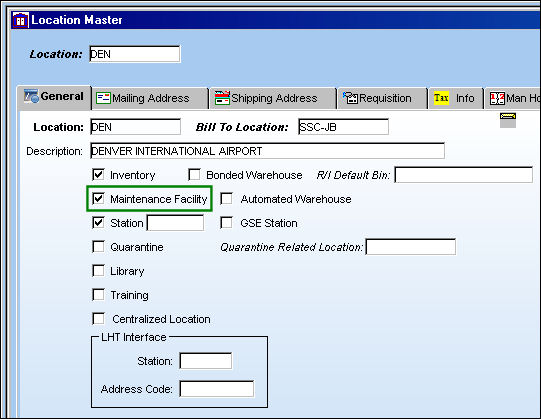The image size is (541, 419).
Task: Switch to the Mailing Address tab
Action: [150, 98]
